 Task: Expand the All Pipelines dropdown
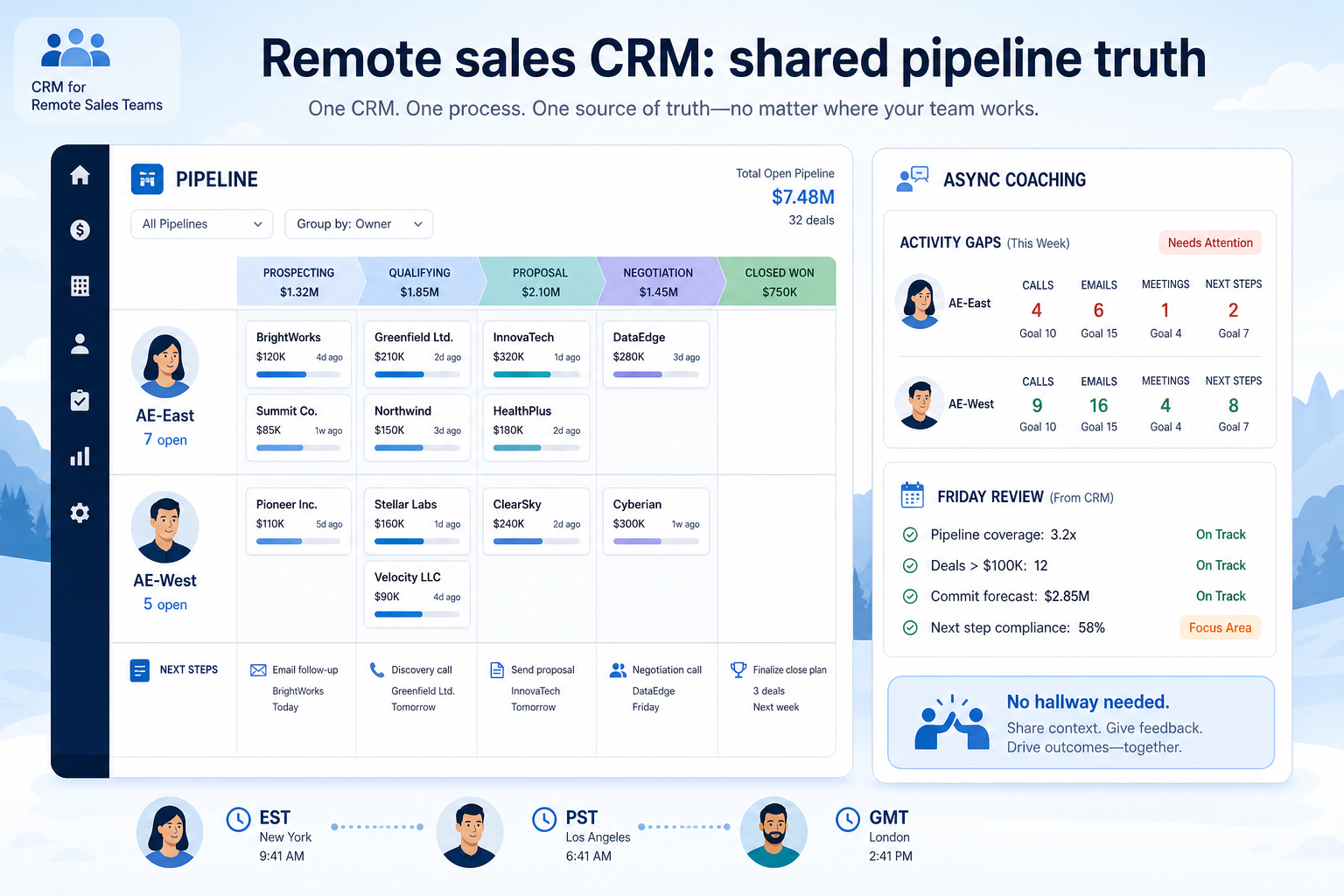point(202,224)
